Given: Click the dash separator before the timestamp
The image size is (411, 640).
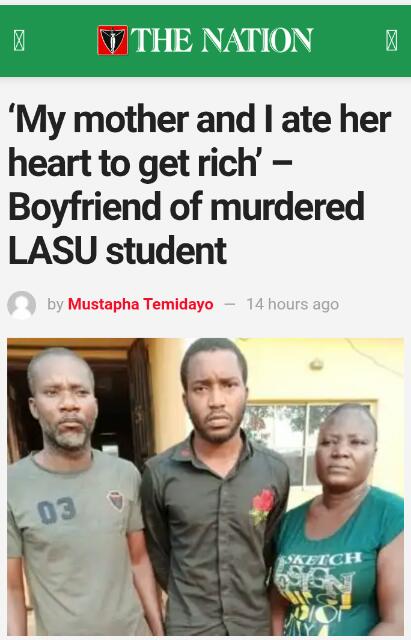Looking at the screenshot, I should pyautogui.click(x=230, y=304).
